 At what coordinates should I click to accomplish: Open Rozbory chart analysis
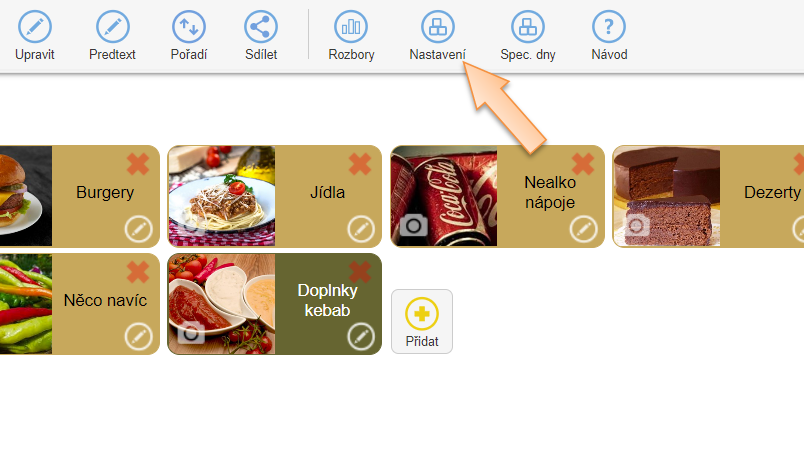pyautogui.click(x=351, y=27)
